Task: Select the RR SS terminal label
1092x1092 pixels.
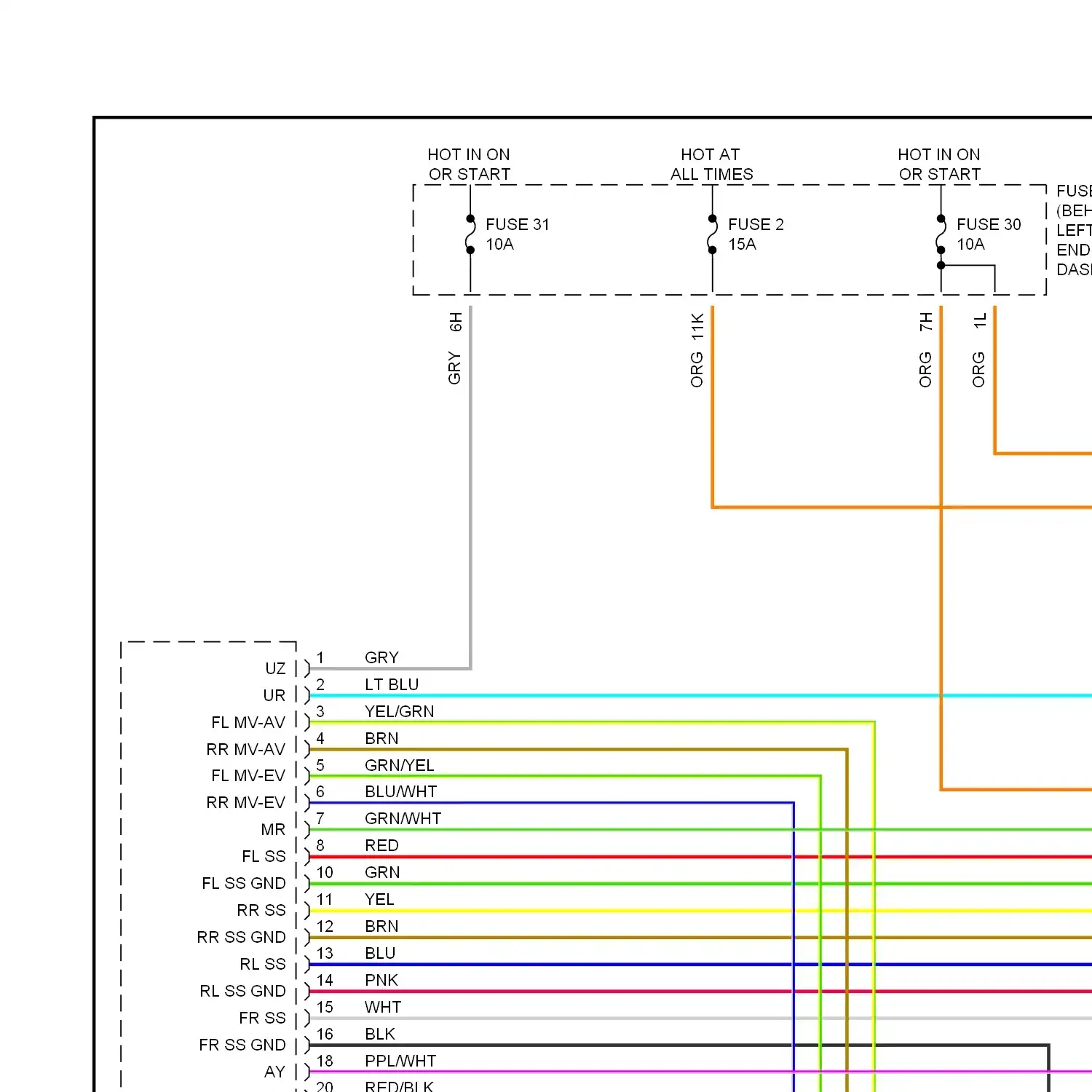Action: pos(261,910)
